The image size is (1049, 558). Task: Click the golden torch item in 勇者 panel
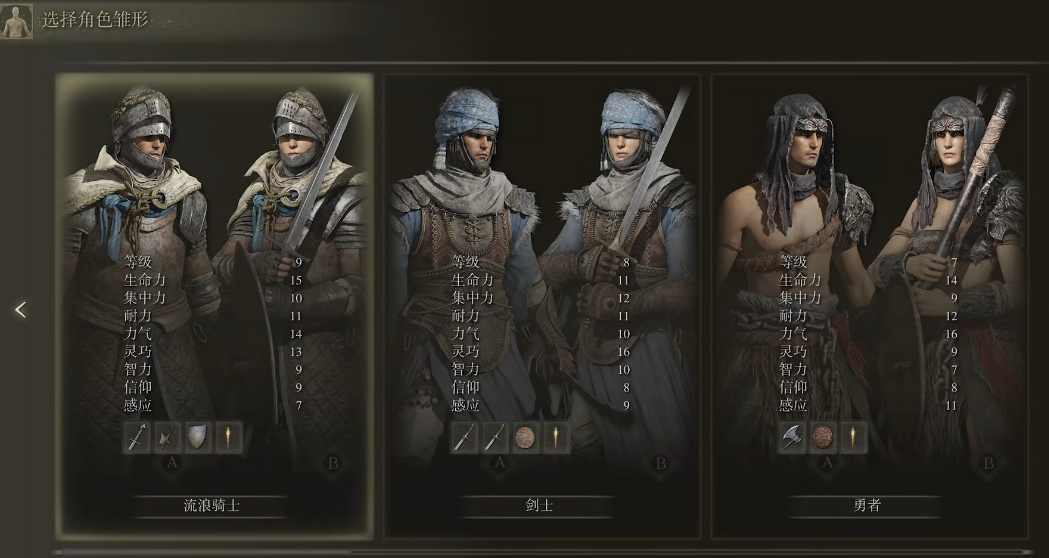[x=854, y=438]
